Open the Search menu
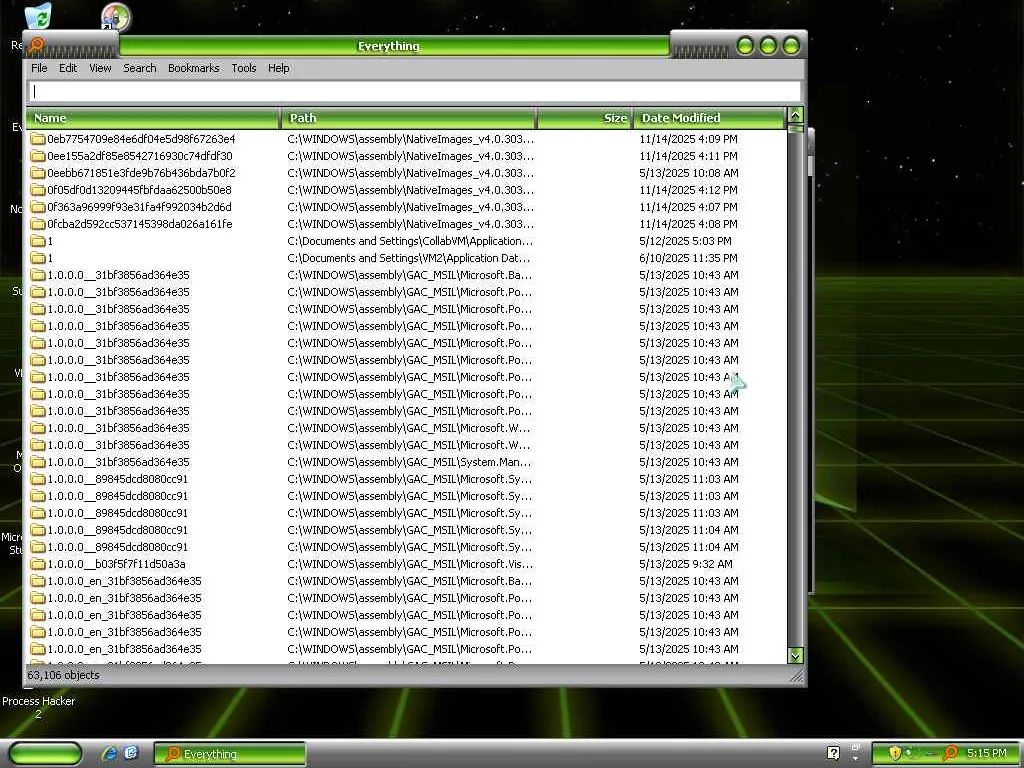This screenshot has height=768, width=1024. click(x=140, y=68)
